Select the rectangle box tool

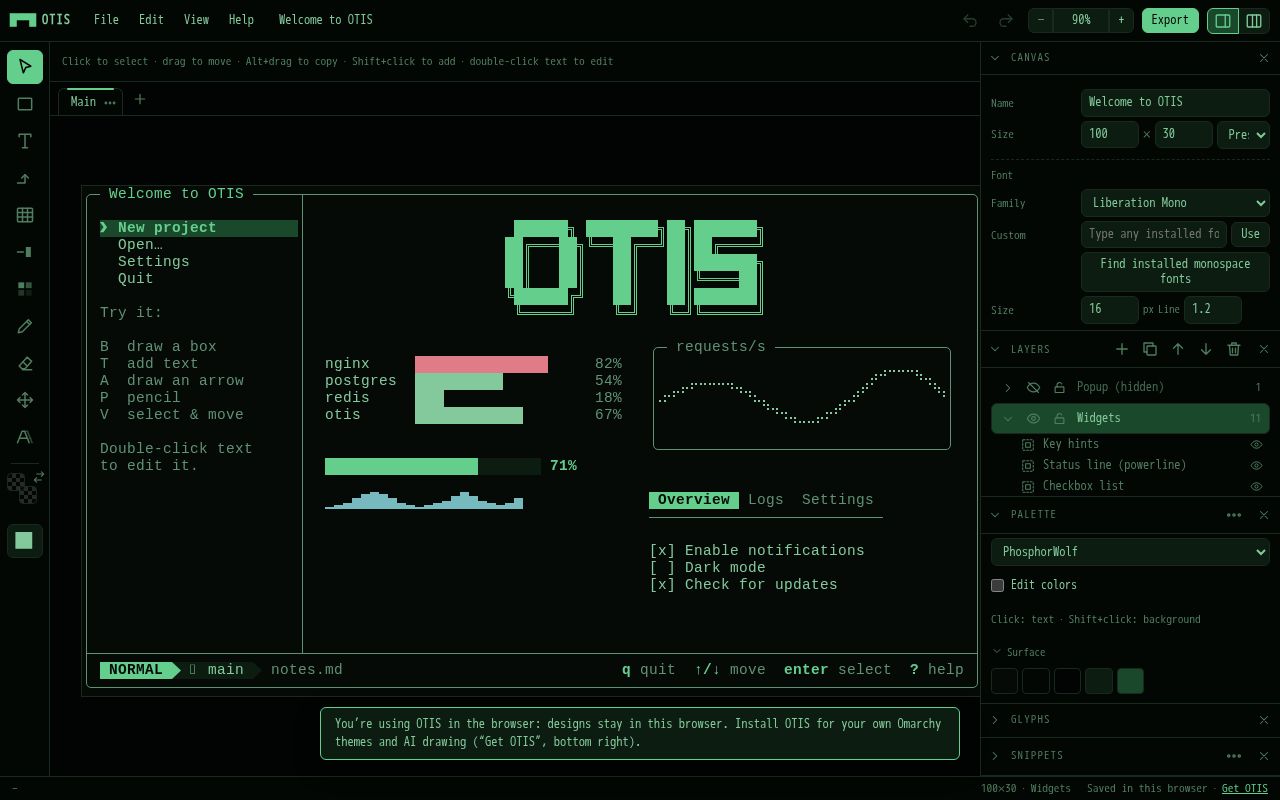pyautogui.click(x=25, y=104)
